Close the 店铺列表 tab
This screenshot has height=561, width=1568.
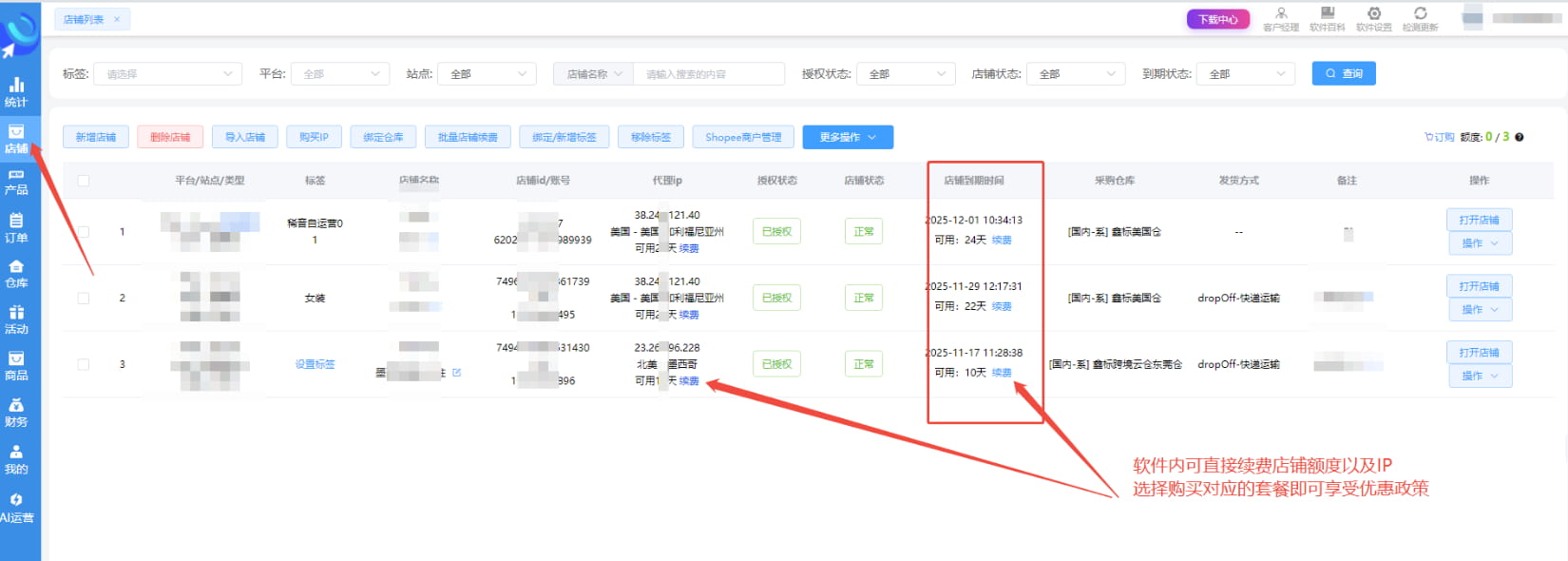117,19
